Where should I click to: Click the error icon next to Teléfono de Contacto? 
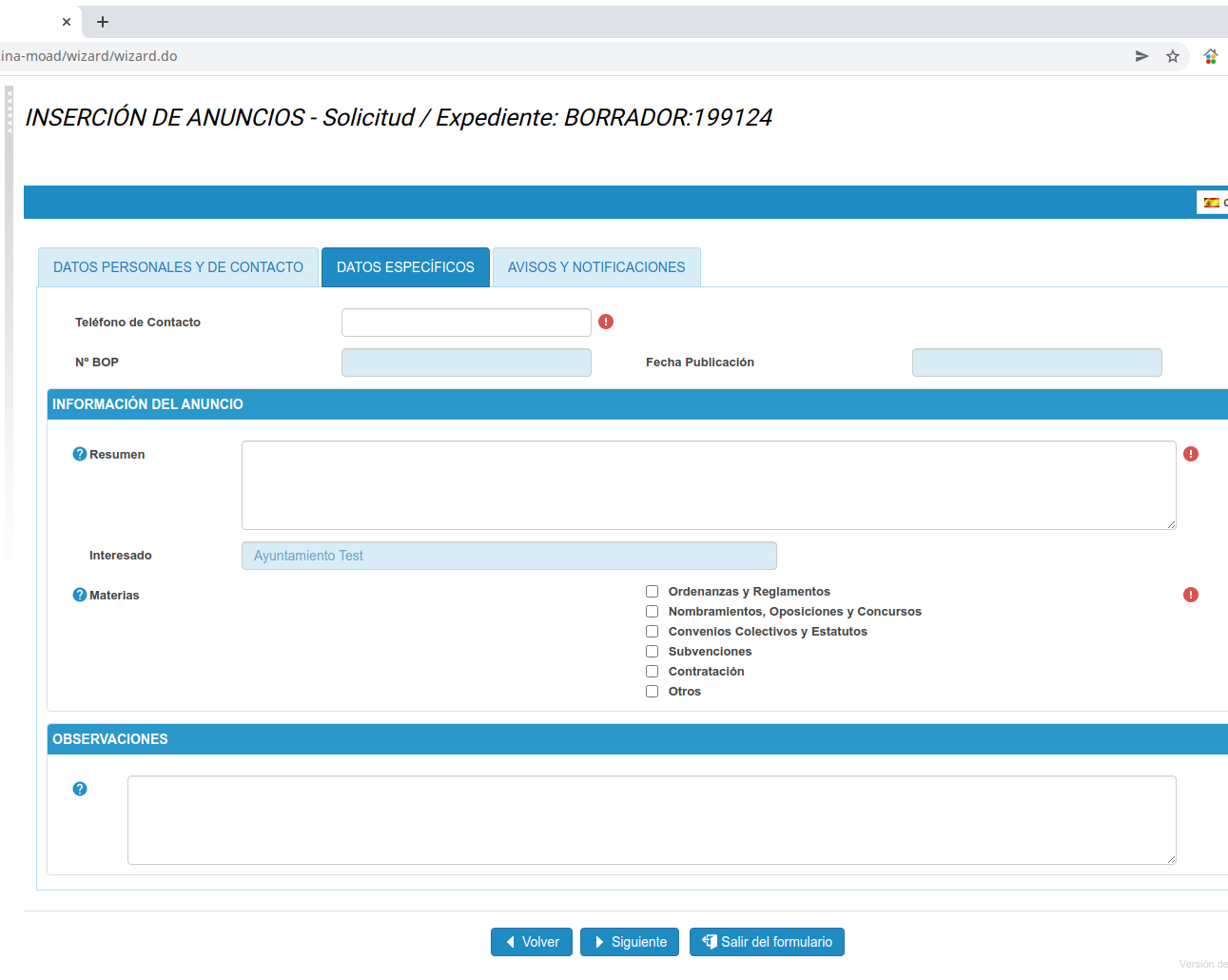coord(606,322)
